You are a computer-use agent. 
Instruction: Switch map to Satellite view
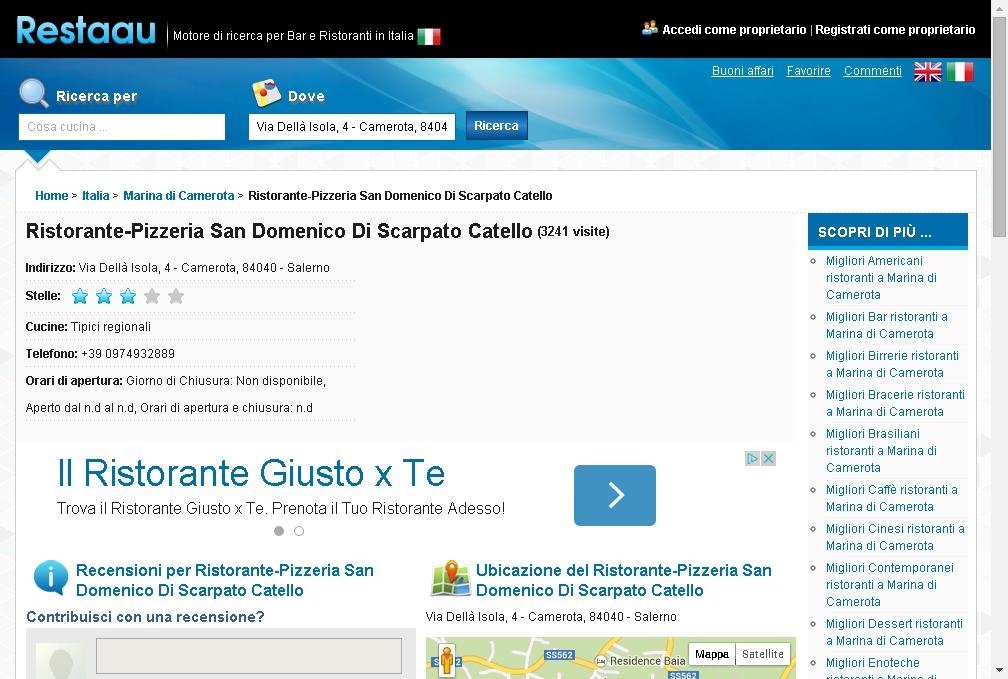tap(763, 654)
